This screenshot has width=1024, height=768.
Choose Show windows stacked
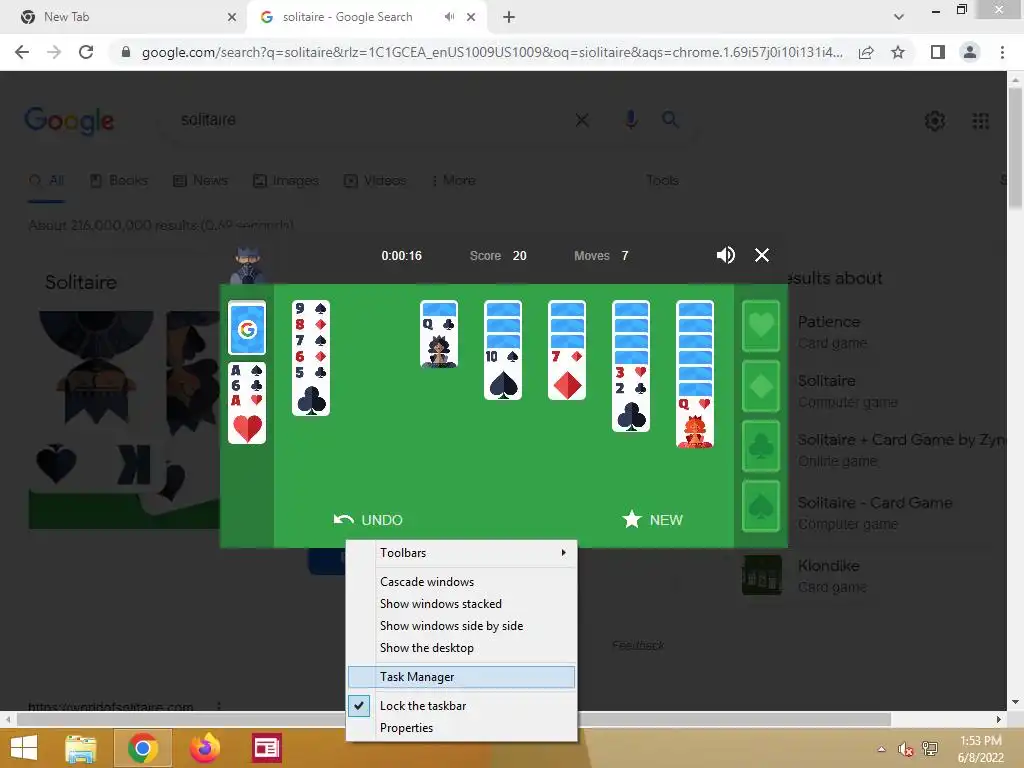[x=462, y=603]
